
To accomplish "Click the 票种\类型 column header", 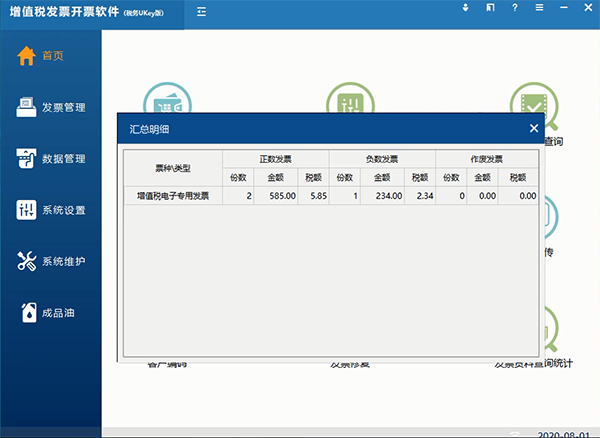I will click(x=172, y=167).
